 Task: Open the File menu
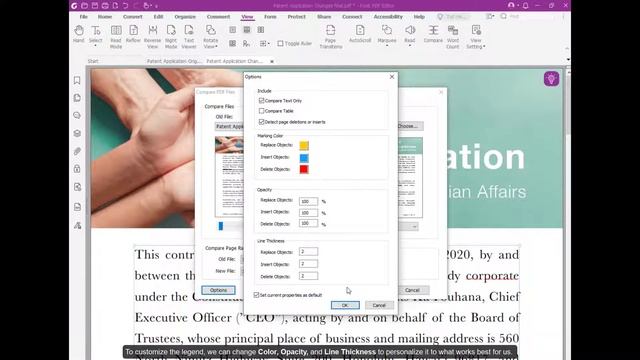pos(84,17)
